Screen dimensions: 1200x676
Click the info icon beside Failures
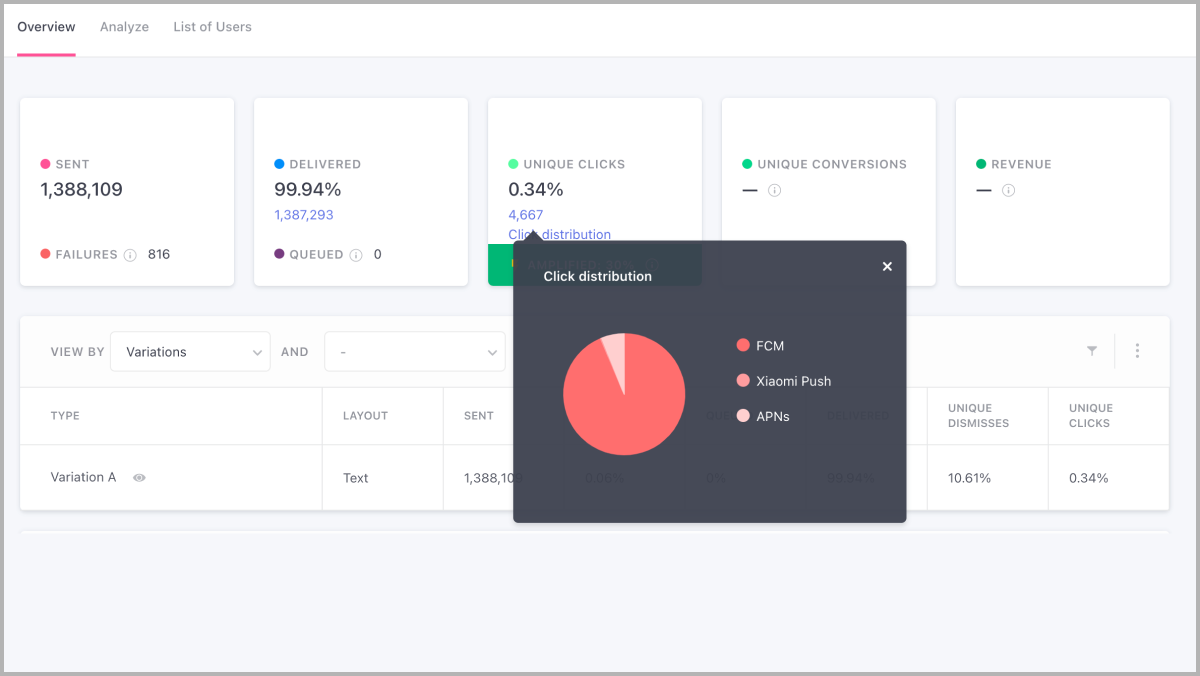click(x=130, y=255)
